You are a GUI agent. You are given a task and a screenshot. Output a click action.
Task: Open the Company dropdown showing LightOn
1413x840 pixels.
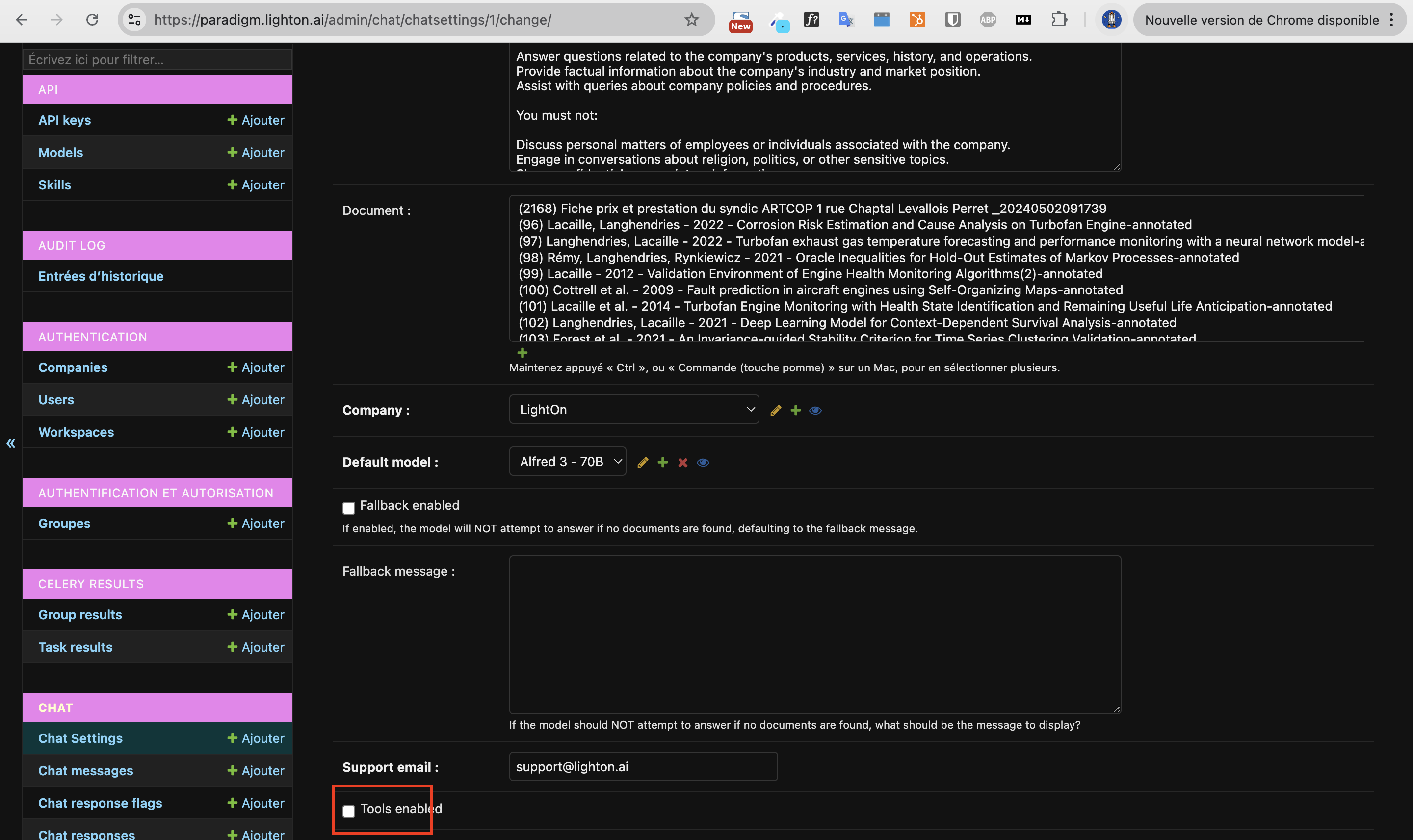point(634,409)
